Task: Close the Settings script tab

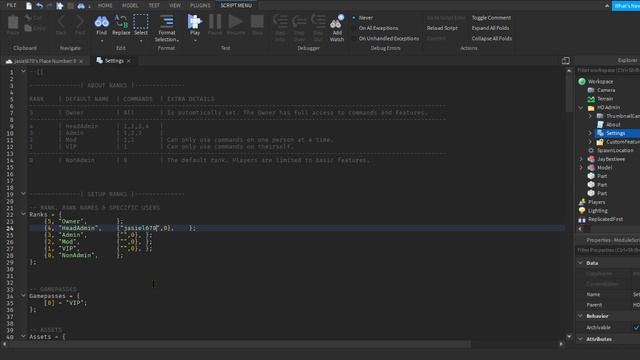Action: pyautogui.click(x=129, y=61)
